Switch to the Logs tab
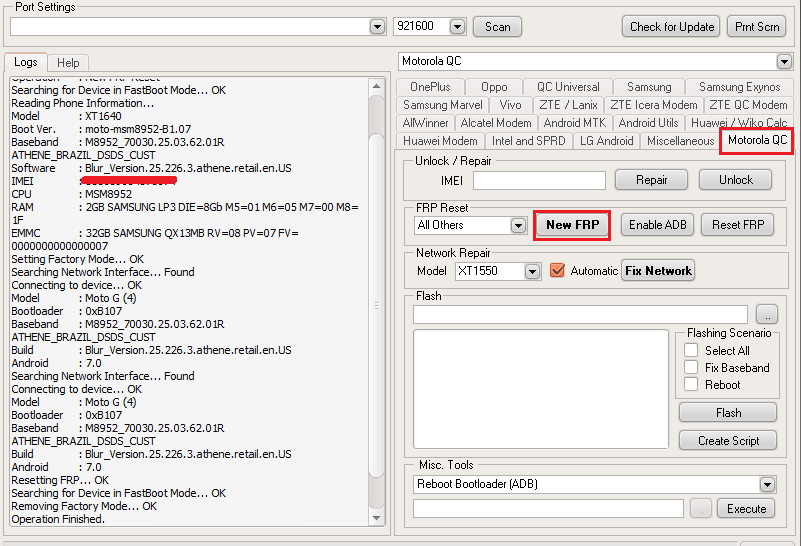 tap(26, 62)
